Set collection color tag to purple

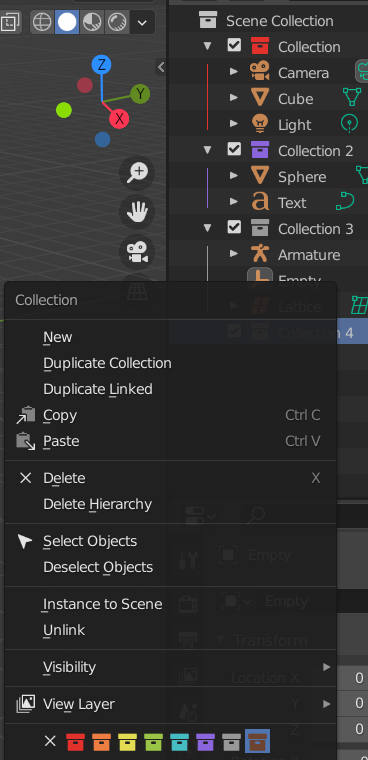point(206,742)
